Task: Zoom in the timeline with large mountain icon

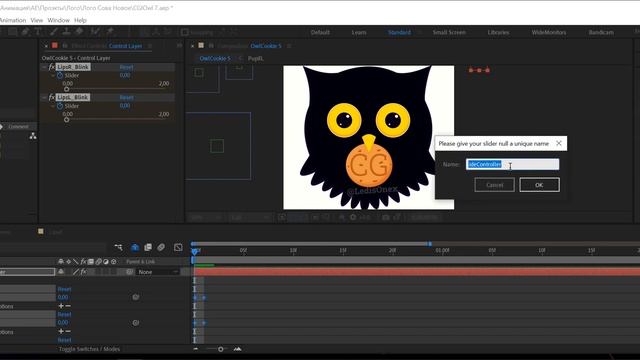Action: [238, 349]
